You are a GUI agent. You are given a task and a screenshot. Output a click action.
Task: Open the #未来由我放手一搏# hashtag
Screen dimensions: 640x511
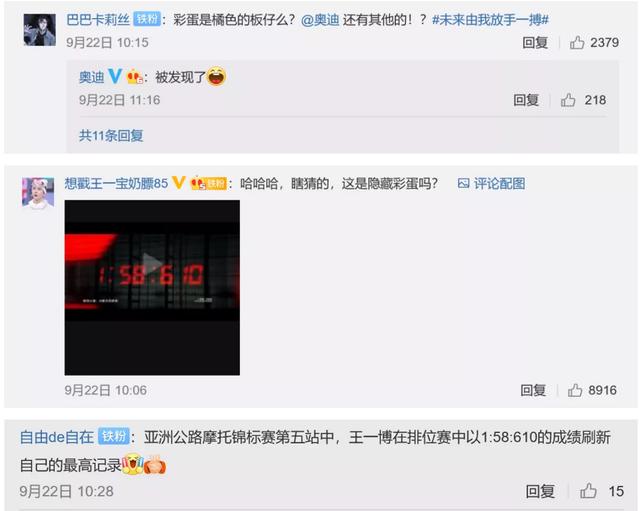click(x=490, y=20)
